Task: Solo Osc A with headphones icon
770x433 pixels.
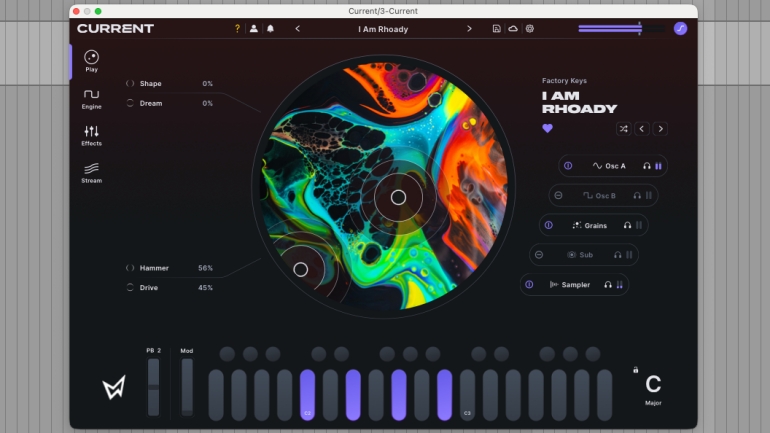Action: coord(647,166)
